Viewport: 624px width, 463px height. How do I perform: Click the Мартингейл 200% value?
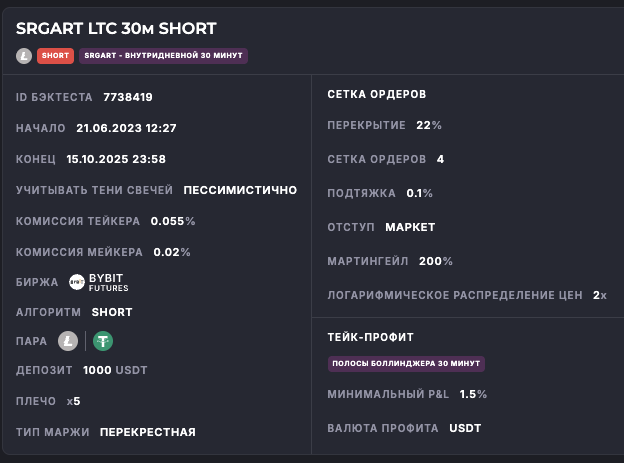pyautogui.click(x=436, y=261)
